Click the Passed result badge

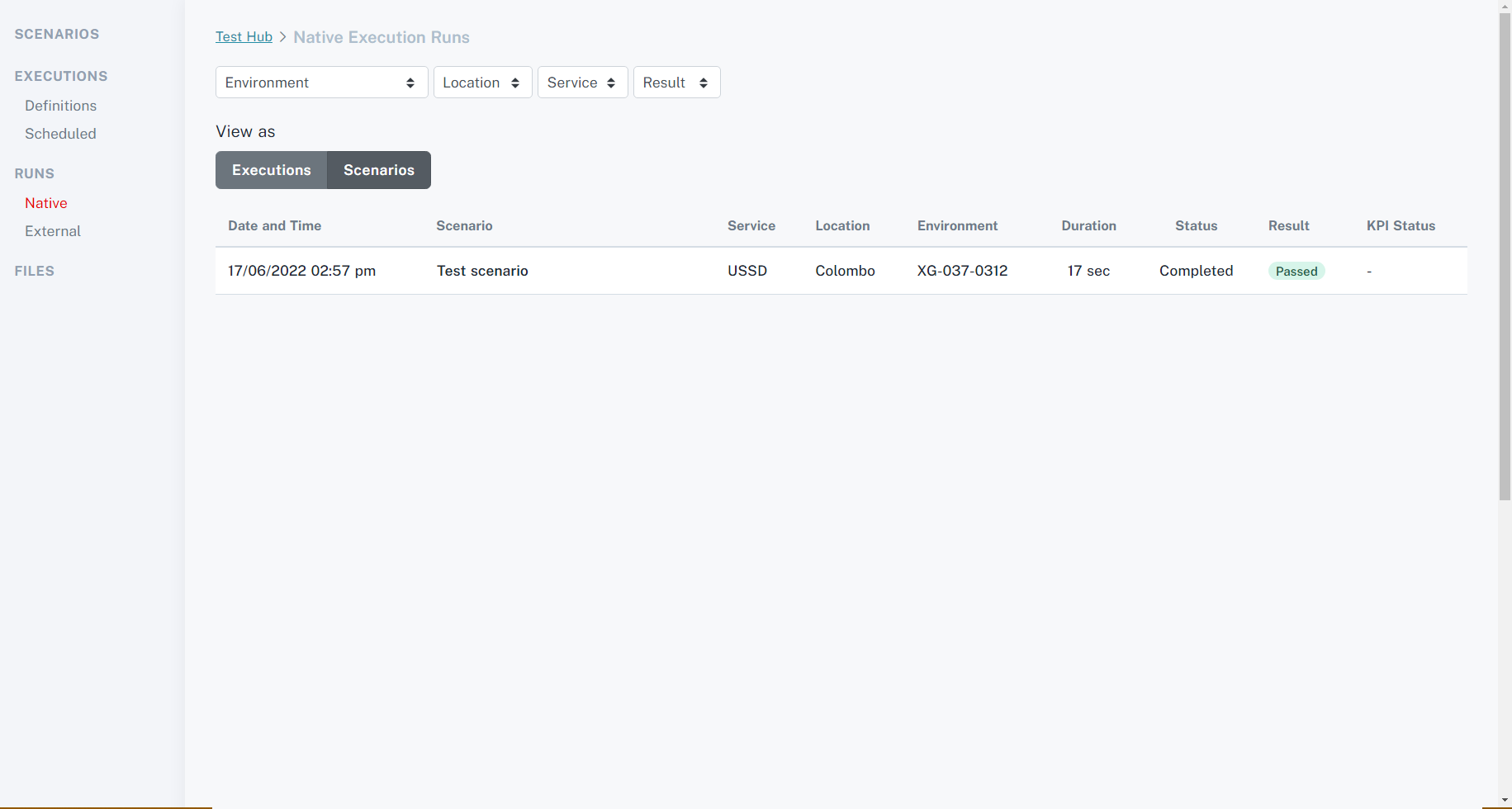(x=1296, y=272)
